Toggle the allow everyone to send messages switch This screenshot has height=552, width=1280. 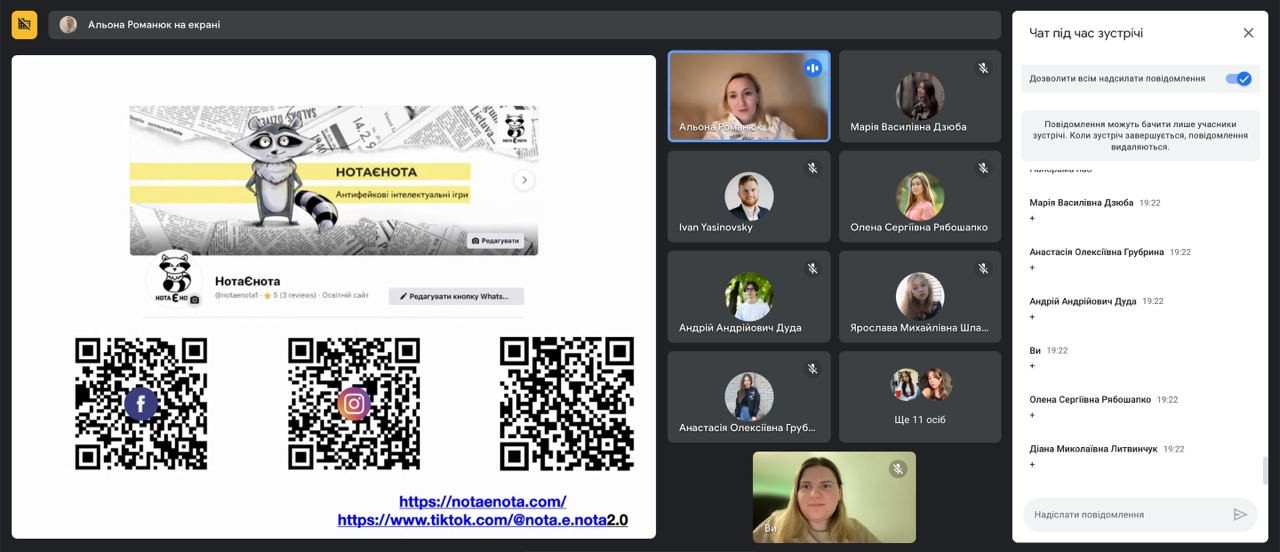click(x=1238, y=79)
